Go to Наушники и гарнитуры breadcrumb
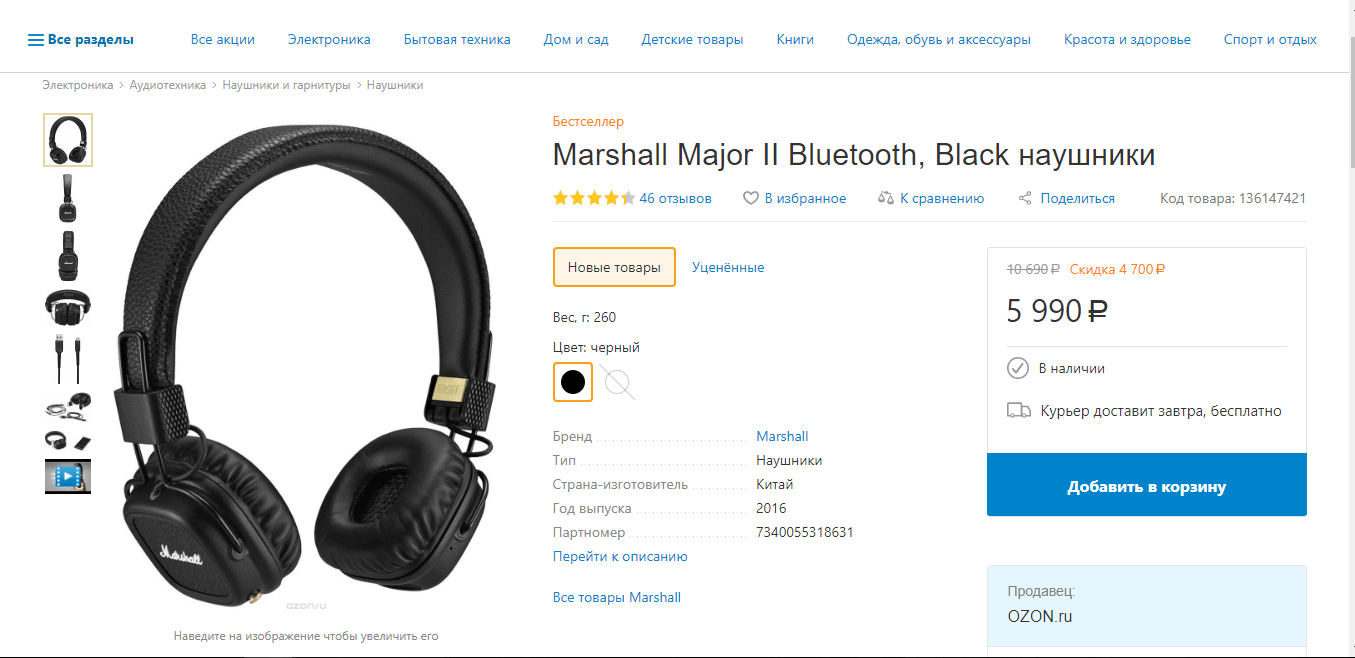This screenshot has height=658, width=1355. (286, 85)
